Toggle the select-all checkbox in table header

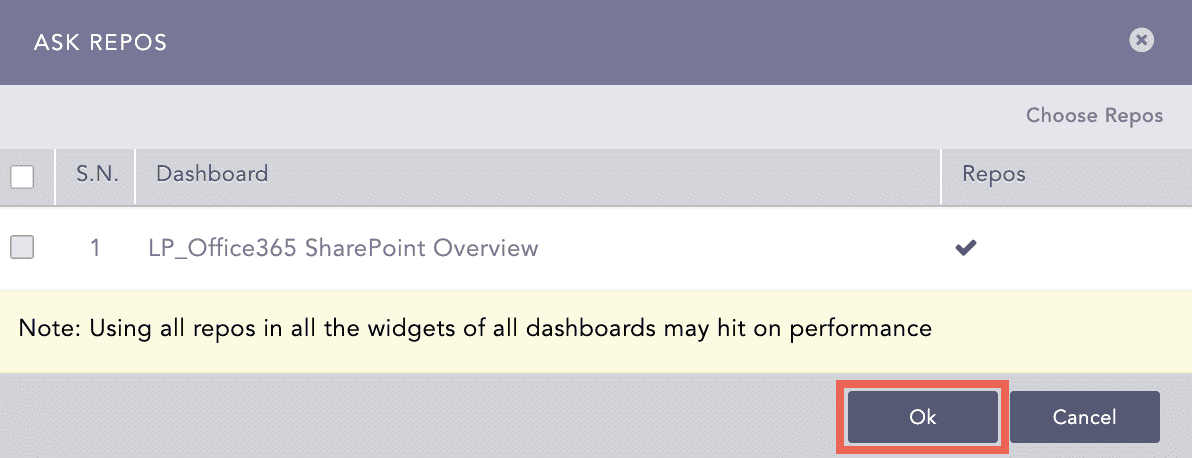(x=22, y=177)
